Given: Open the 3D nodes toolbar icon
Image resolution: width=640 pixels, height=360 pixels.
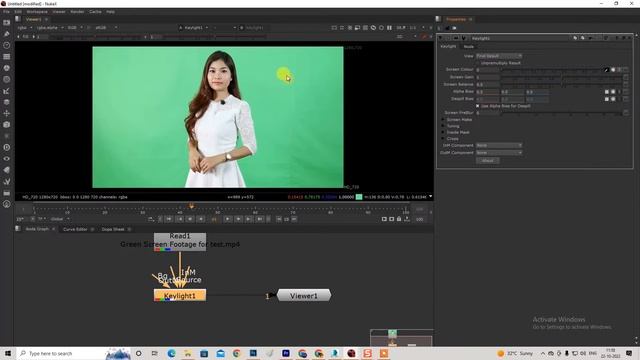Looking at the screenshot, I should 7,124.
